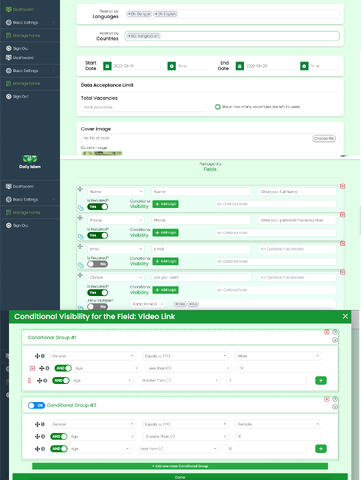This screenshot has width=361, height=480.
Task: Open Gender field dropdown in Group #1
Action: (93, 356)
